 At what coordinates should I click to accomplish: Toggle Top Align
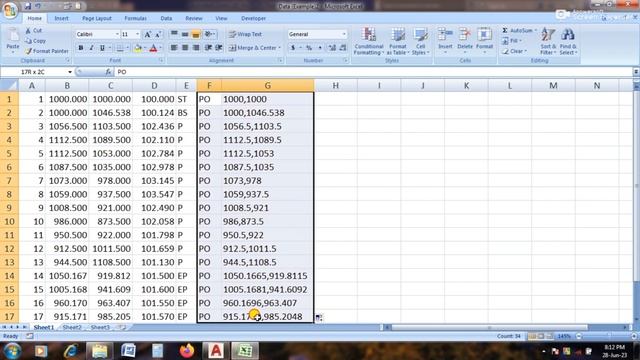pos(174,34)
